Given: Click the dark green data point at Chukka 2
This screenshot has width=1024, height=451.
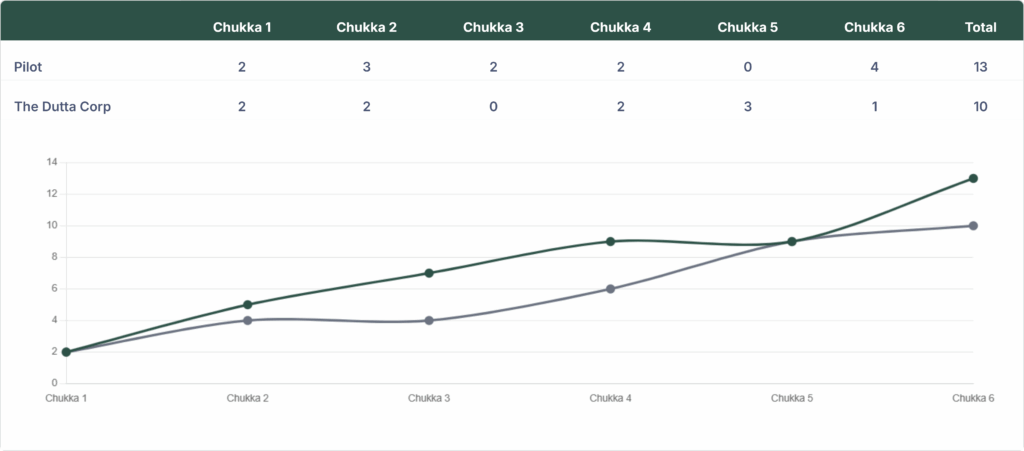Looking at the screenshot, I should coord(248,305).
